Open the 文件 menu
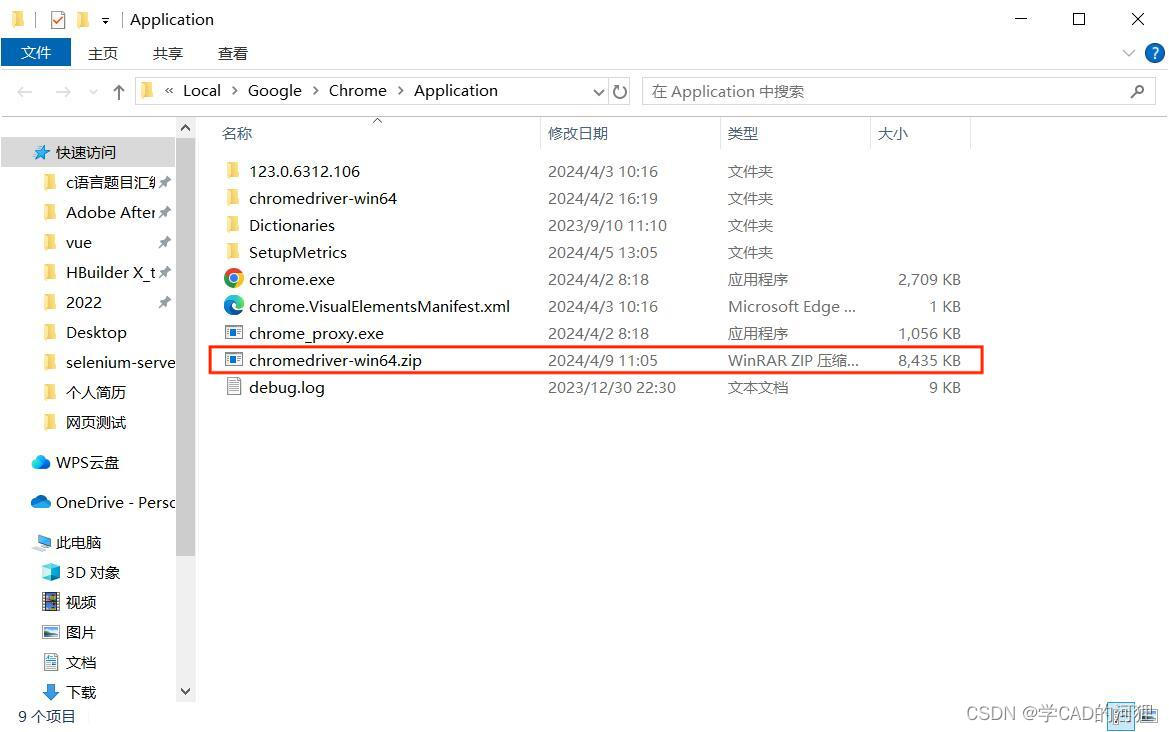This screenshot has height=732, width=1169. tap(36, 52)
